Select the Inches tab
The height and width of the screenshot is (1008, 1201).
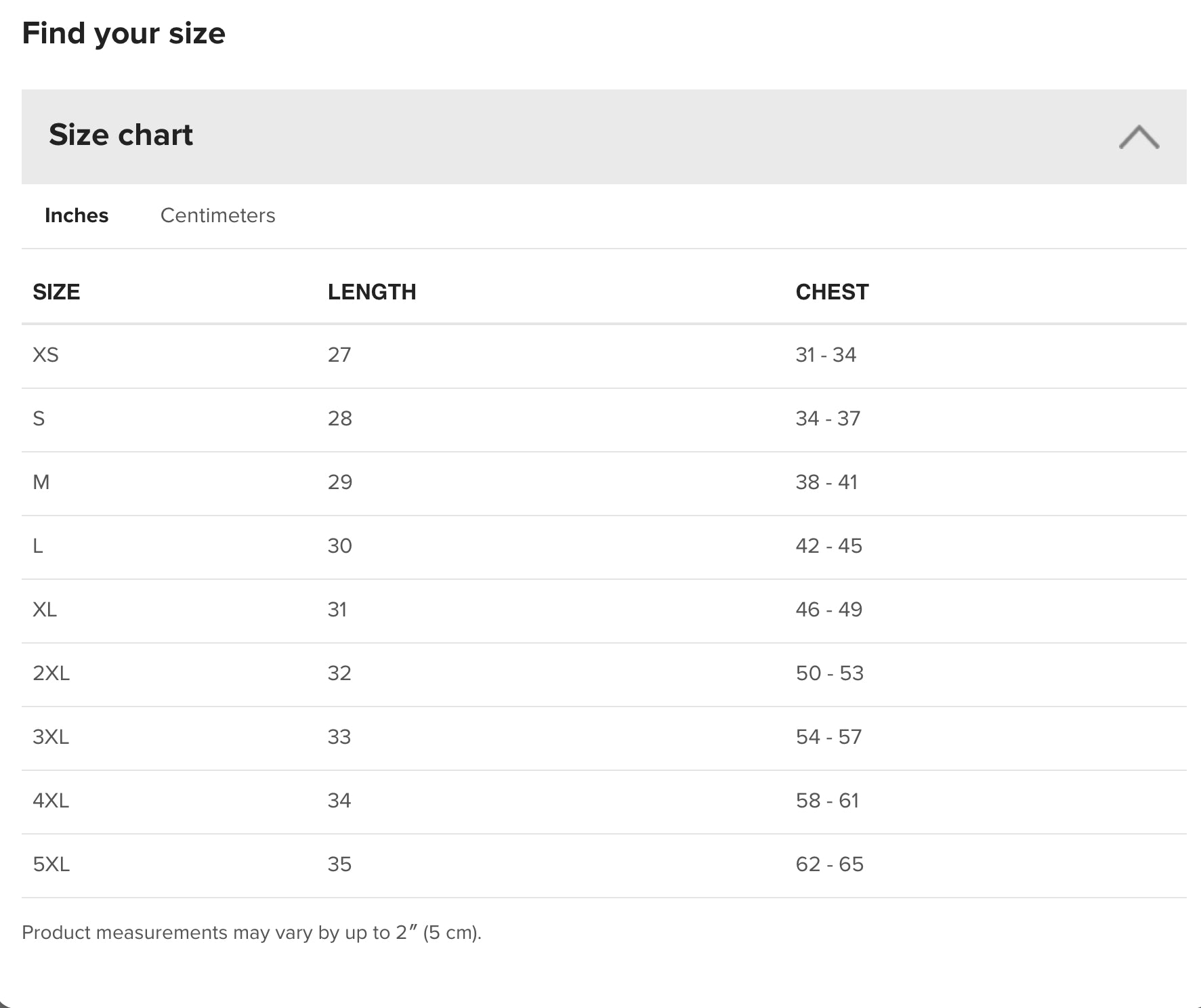coord(77,215)
